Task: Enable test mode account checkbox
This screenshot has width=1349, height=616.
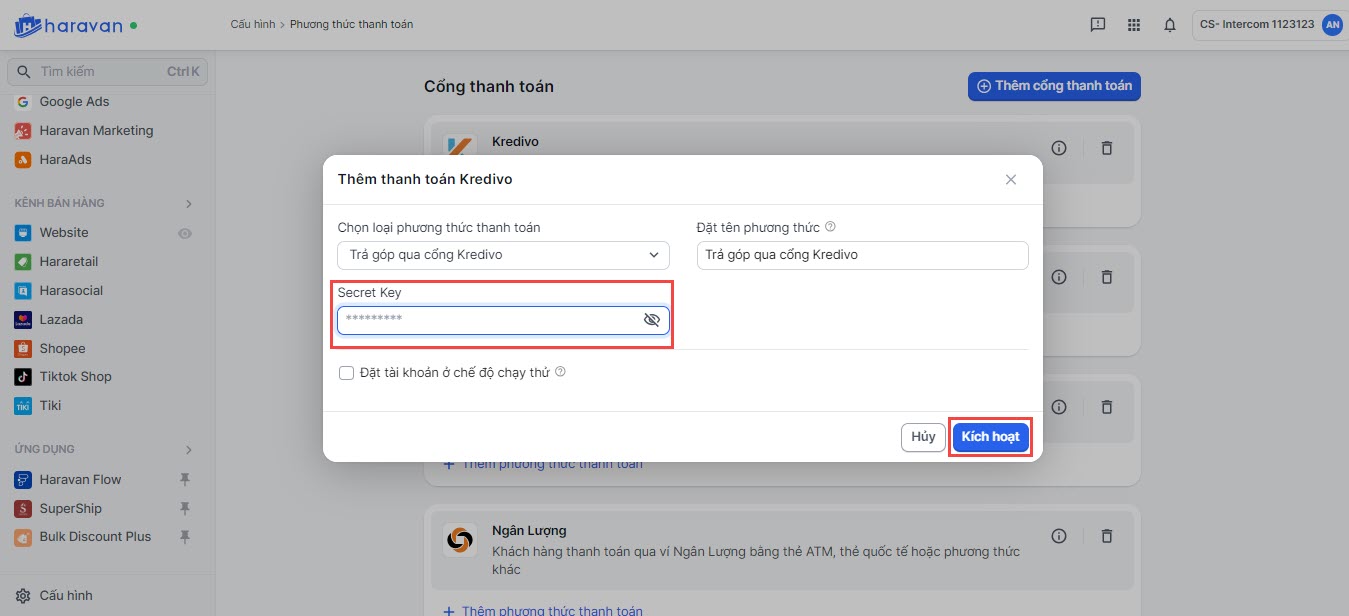Action: [x=347, y=373]
